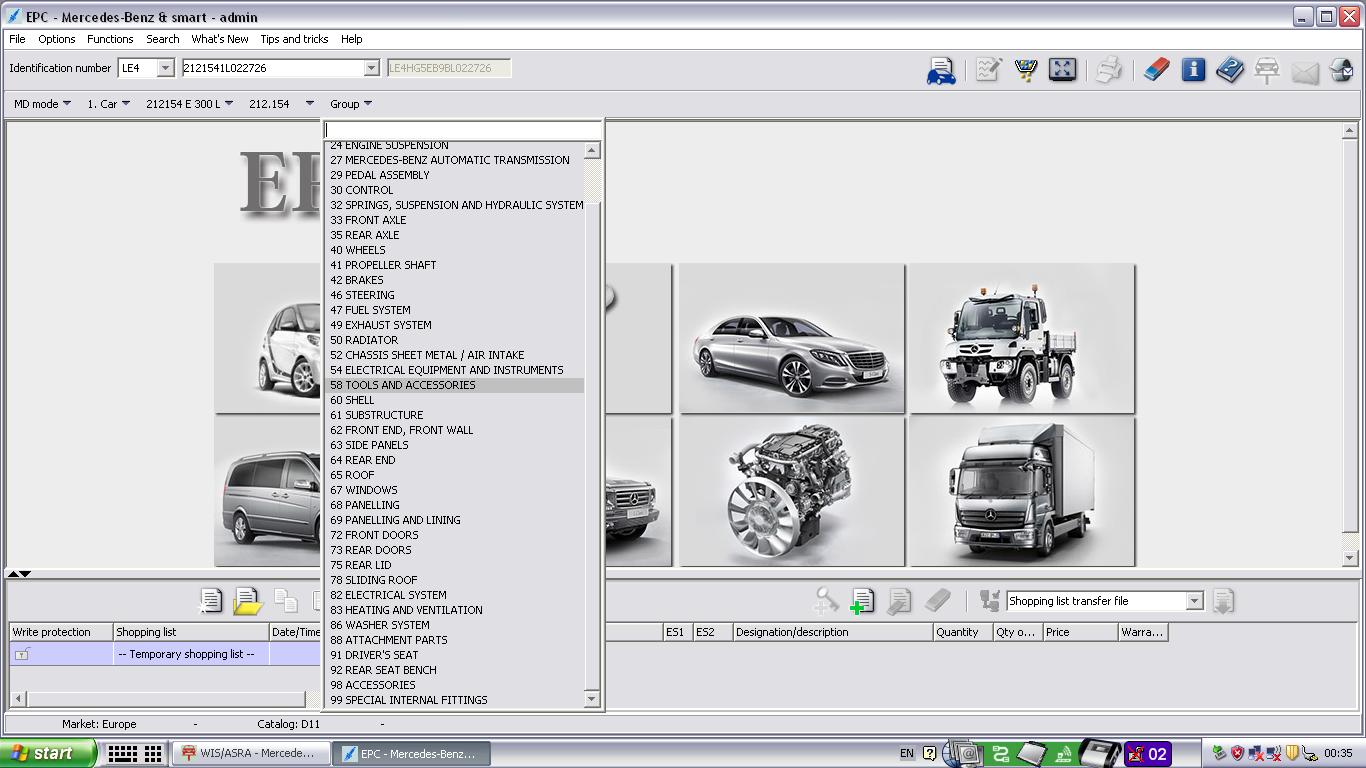Expand Shopping list transfer file dropdown
Image resolution: width=1366 pixels, height=768 pixels.
[1194, 601]
